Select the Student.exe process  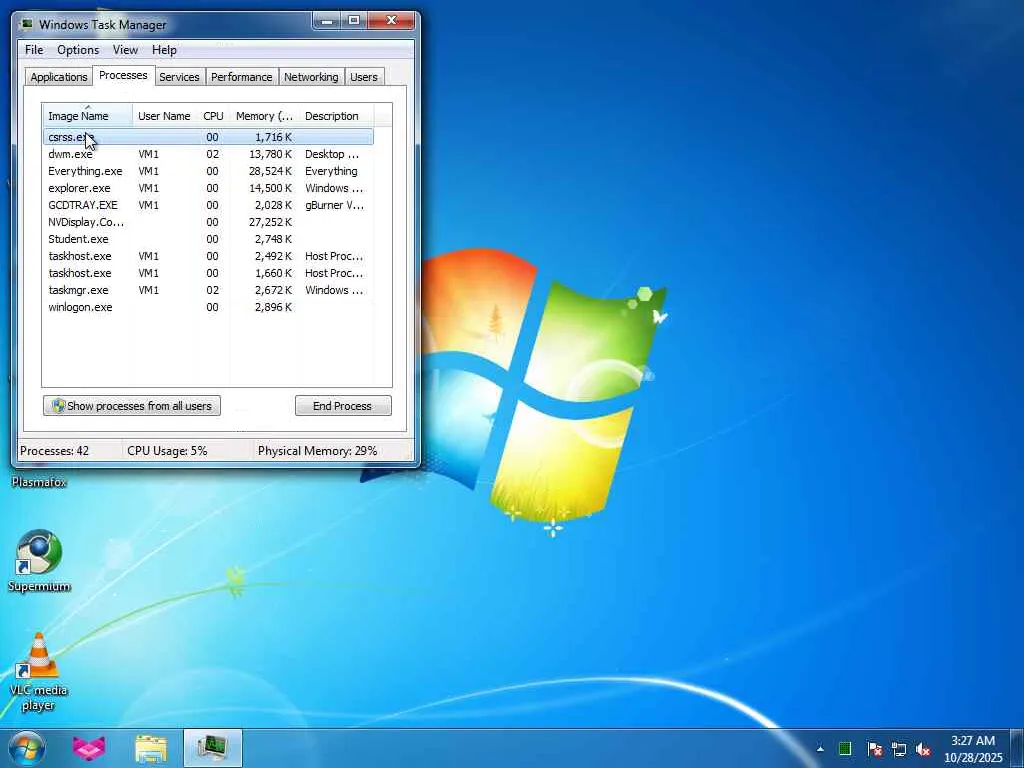[208, 239]
